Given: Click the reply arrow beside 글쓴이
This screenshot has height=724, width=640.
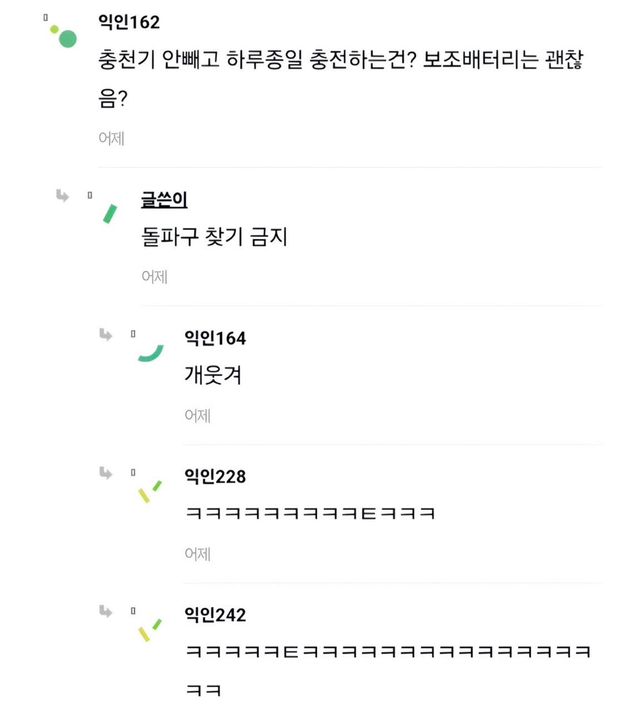Looking at the screenshot, I should (63, 196).
